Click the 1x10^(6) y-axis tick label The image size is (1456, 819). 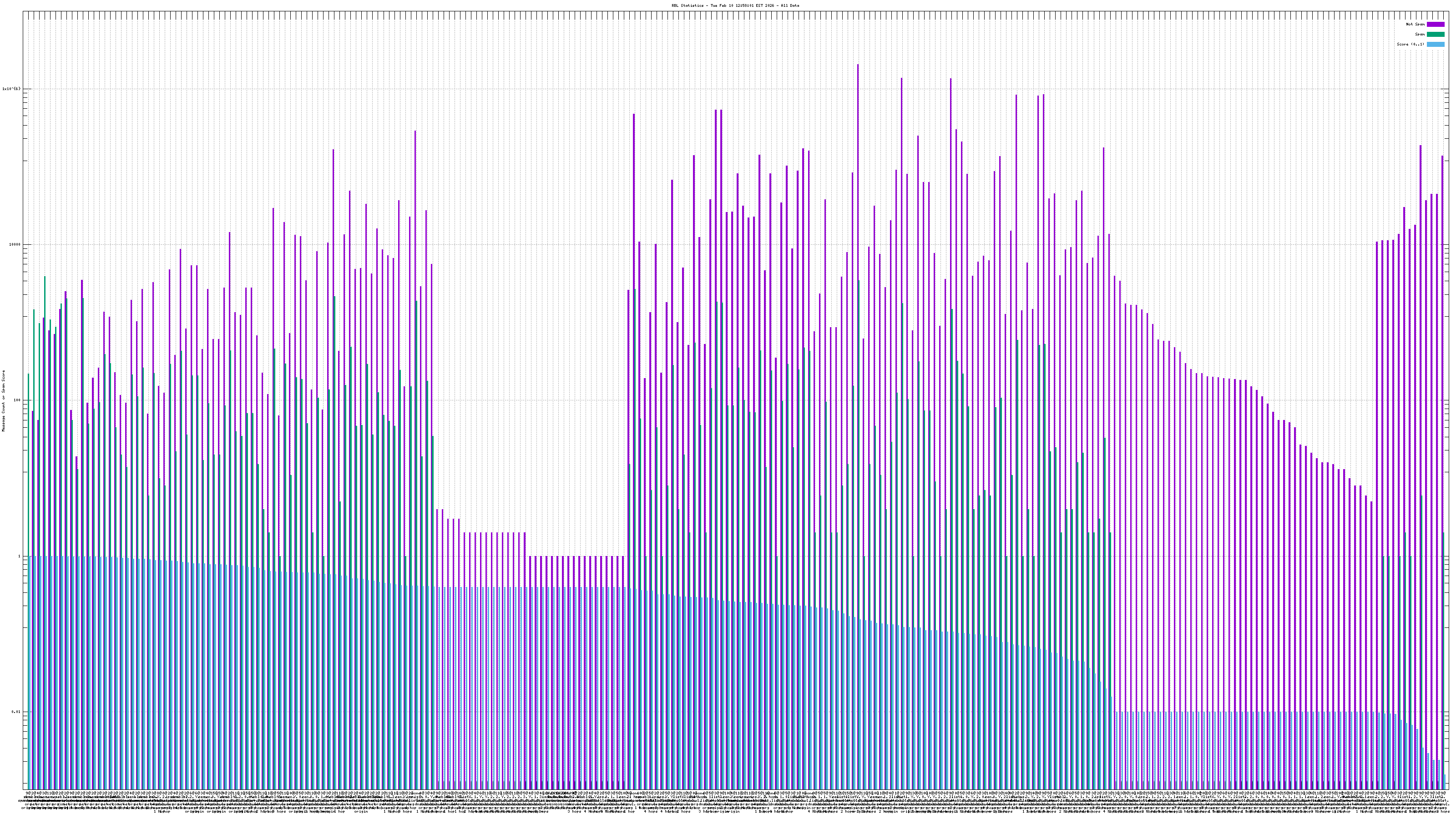pos(11,89)
